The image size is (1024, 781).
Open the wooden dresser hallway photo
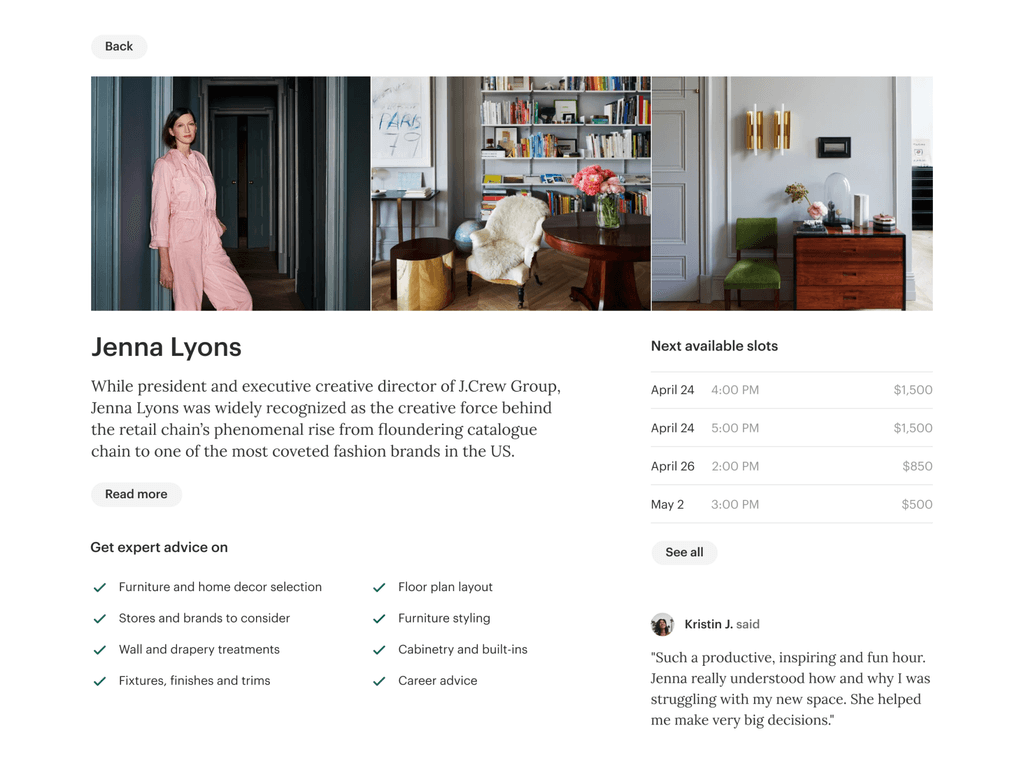792,193
